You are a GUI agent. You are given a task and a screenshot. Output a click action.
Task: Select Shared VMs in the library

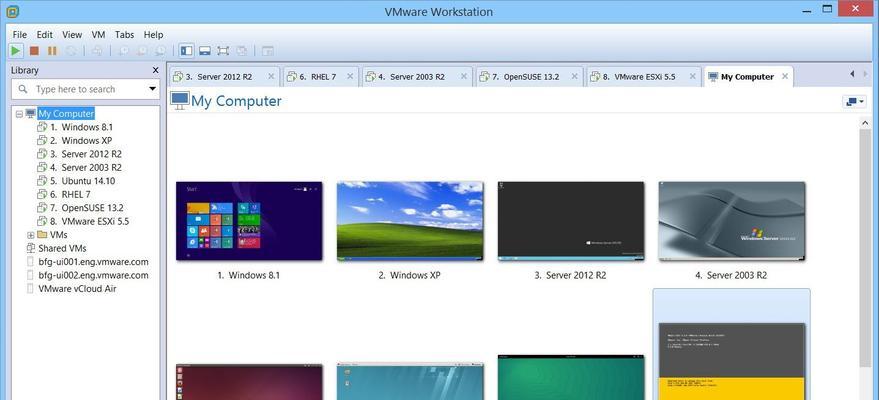(x=56, y=248)
